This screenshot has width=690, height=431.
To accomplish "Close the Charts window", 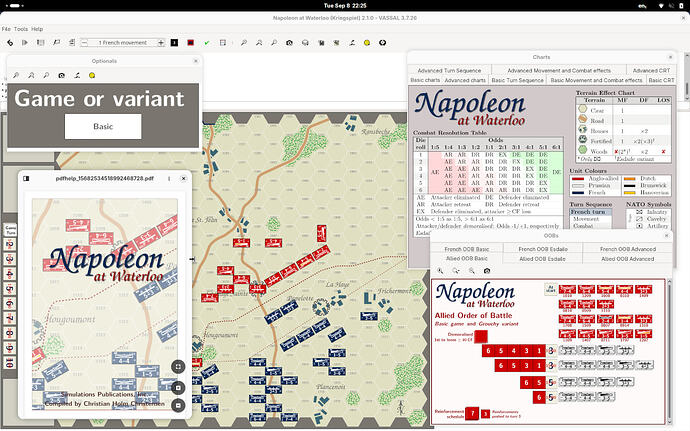I will pos(670,57).
